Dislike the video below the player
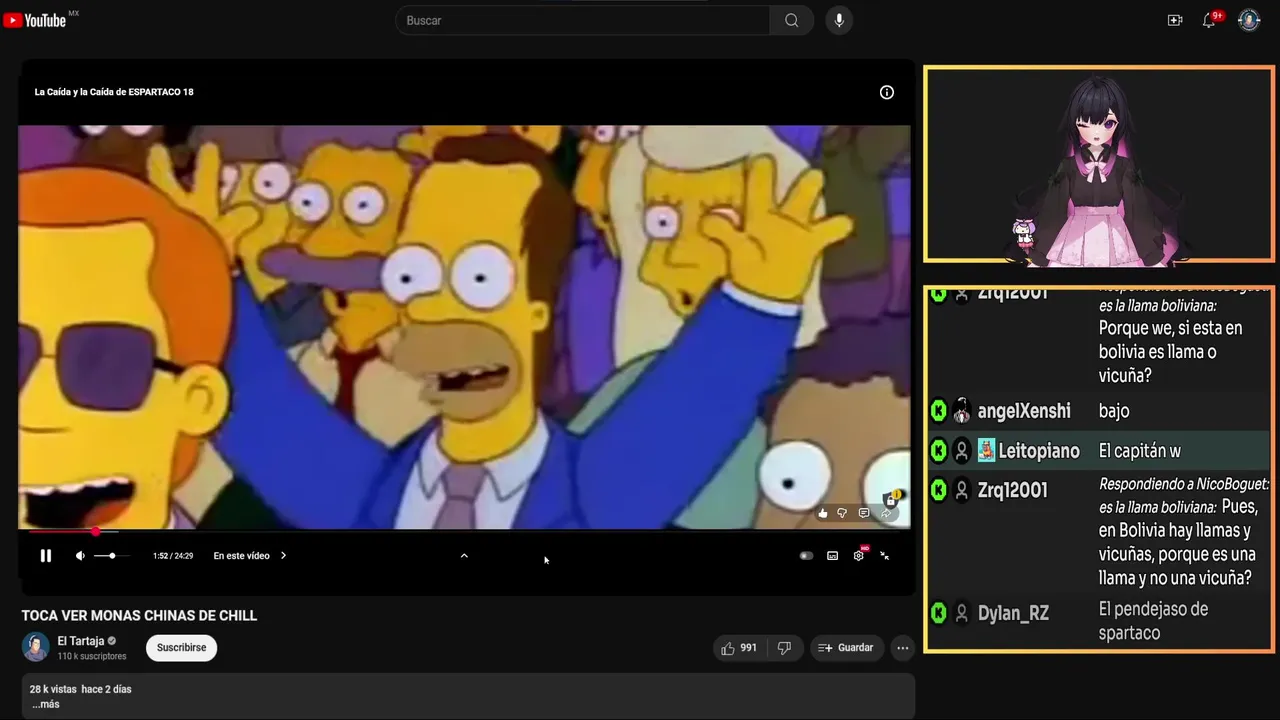This screenshot has height=720, width=1280. [784, 648]
